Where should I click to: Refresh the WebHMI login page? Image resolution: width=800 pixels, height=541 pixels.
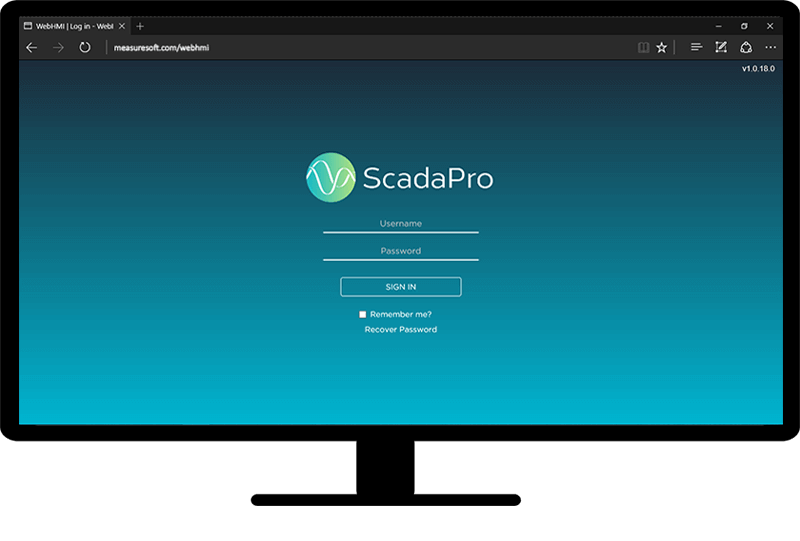pos(85,47)
